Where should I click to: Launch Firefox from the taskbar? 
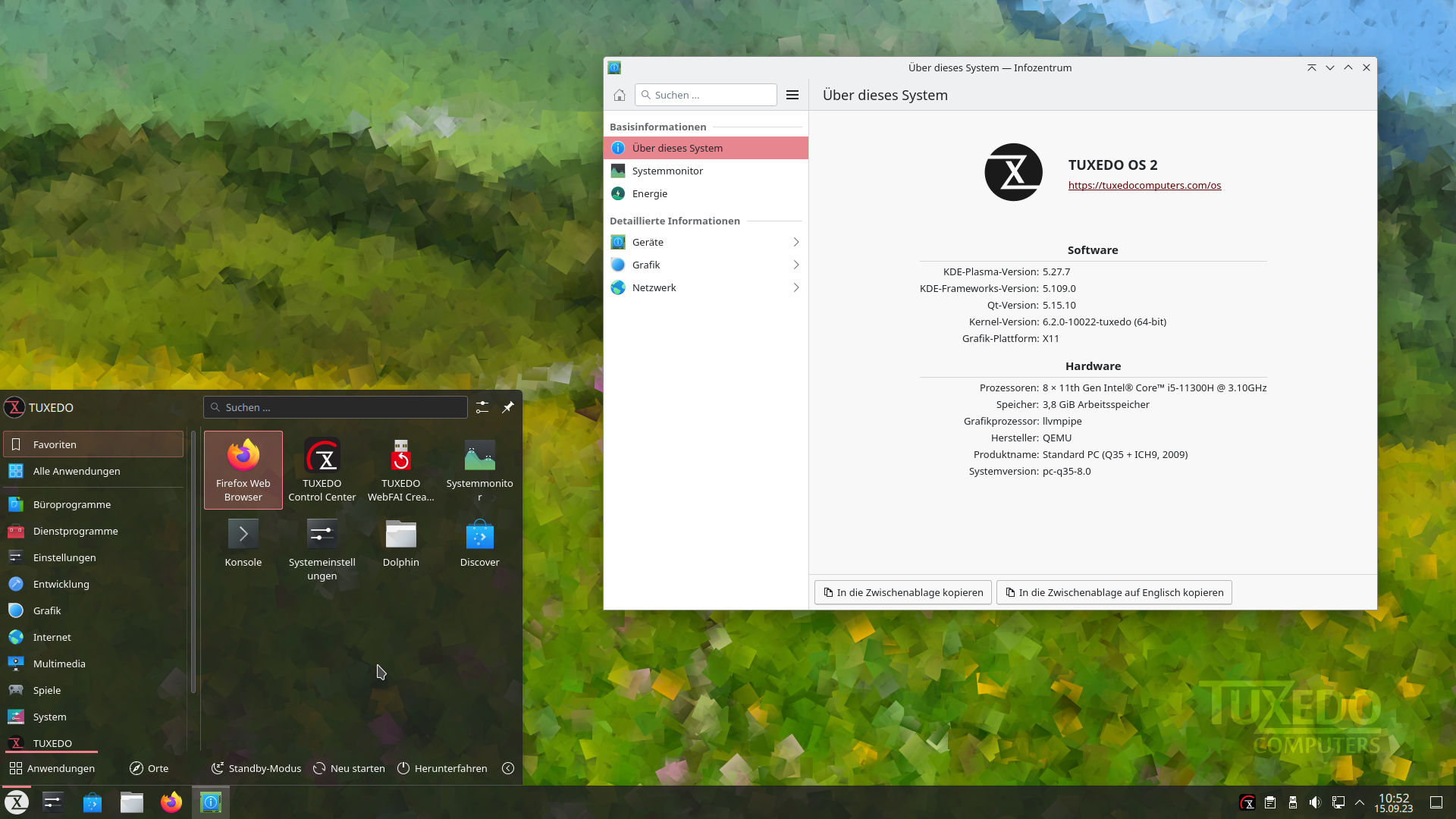(x=171, y=802)
